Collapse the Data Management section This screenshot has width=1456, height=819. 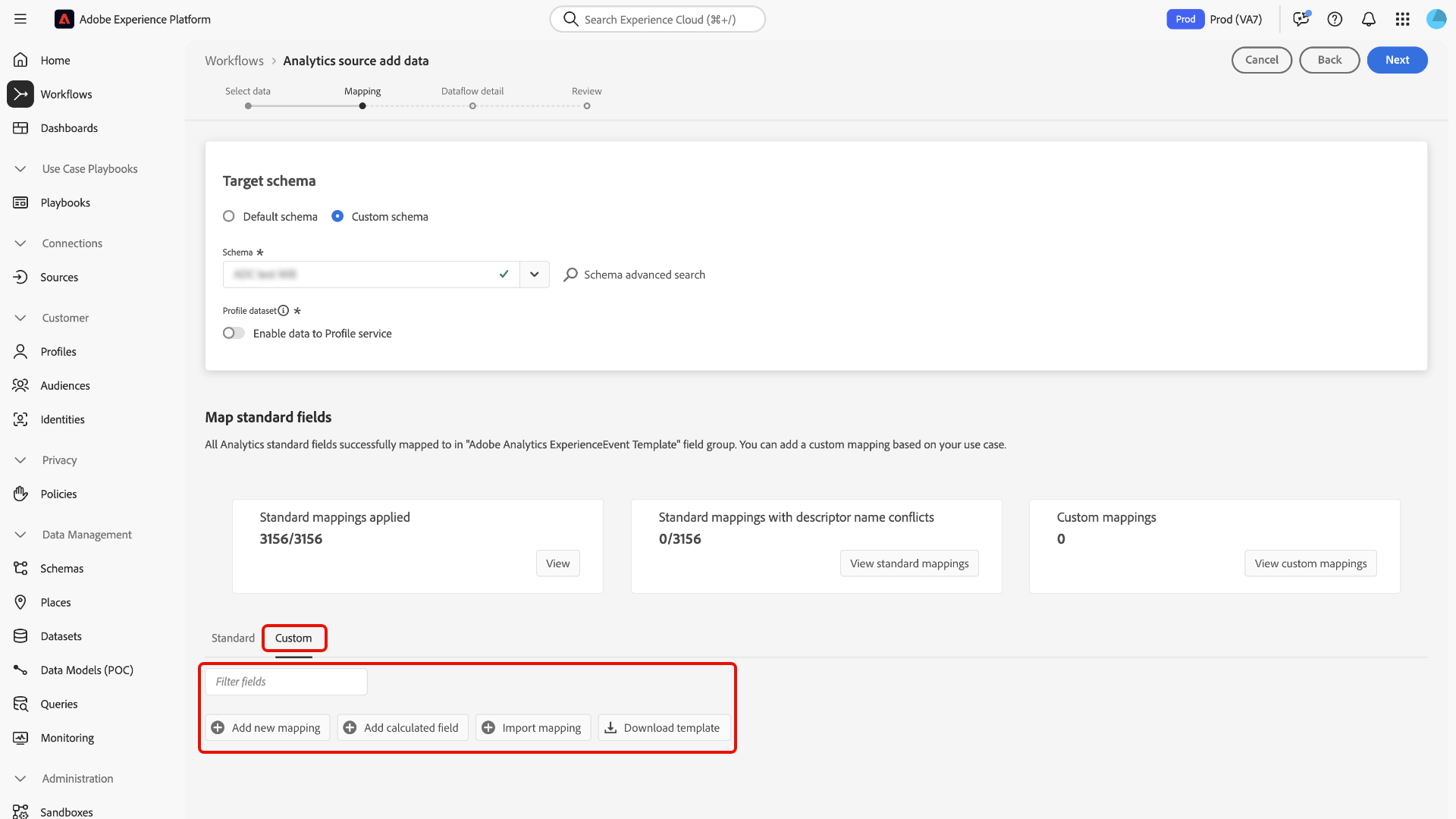20,535
